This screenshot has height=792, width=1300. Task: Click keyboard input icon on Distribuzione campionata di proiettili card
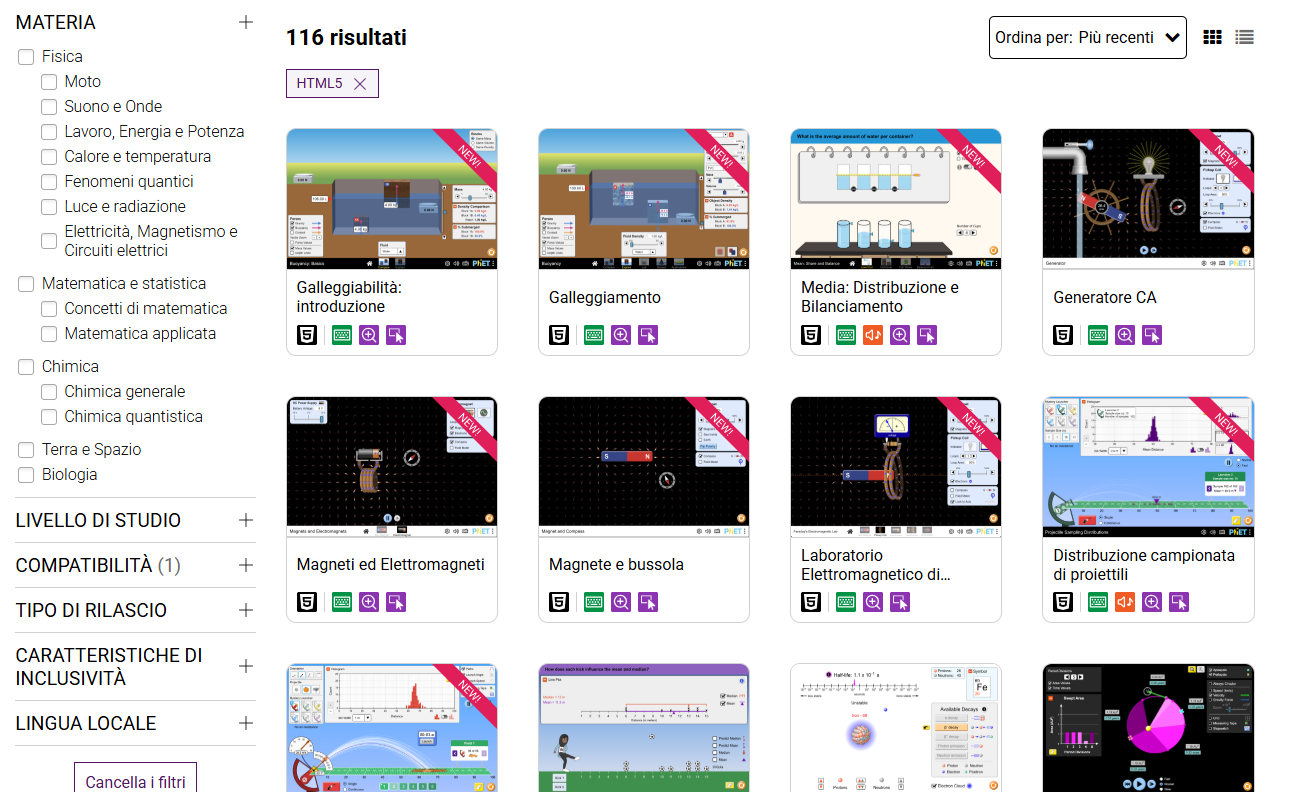1098,602
